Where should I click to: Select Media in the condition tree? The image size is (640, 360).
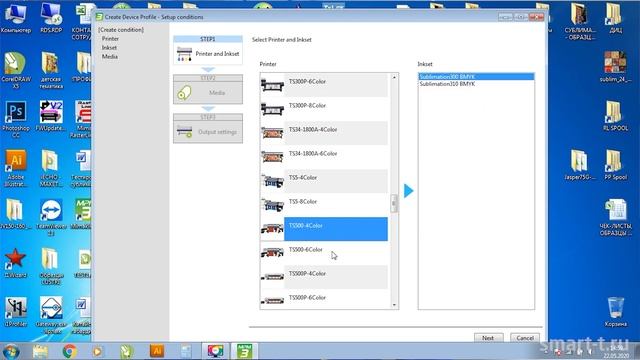(110, 57)
